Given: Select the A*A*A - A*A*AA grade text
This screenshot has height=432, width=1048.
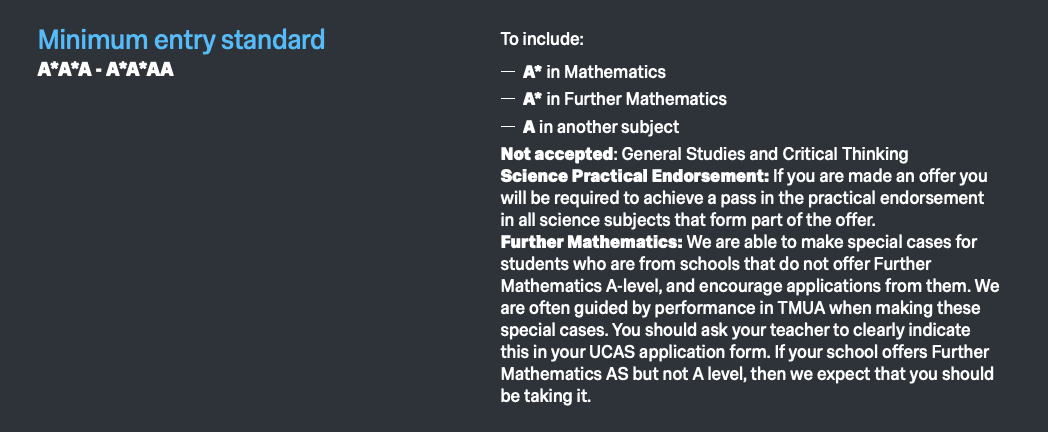Looking at the screenshot, I should click(106, 70).
